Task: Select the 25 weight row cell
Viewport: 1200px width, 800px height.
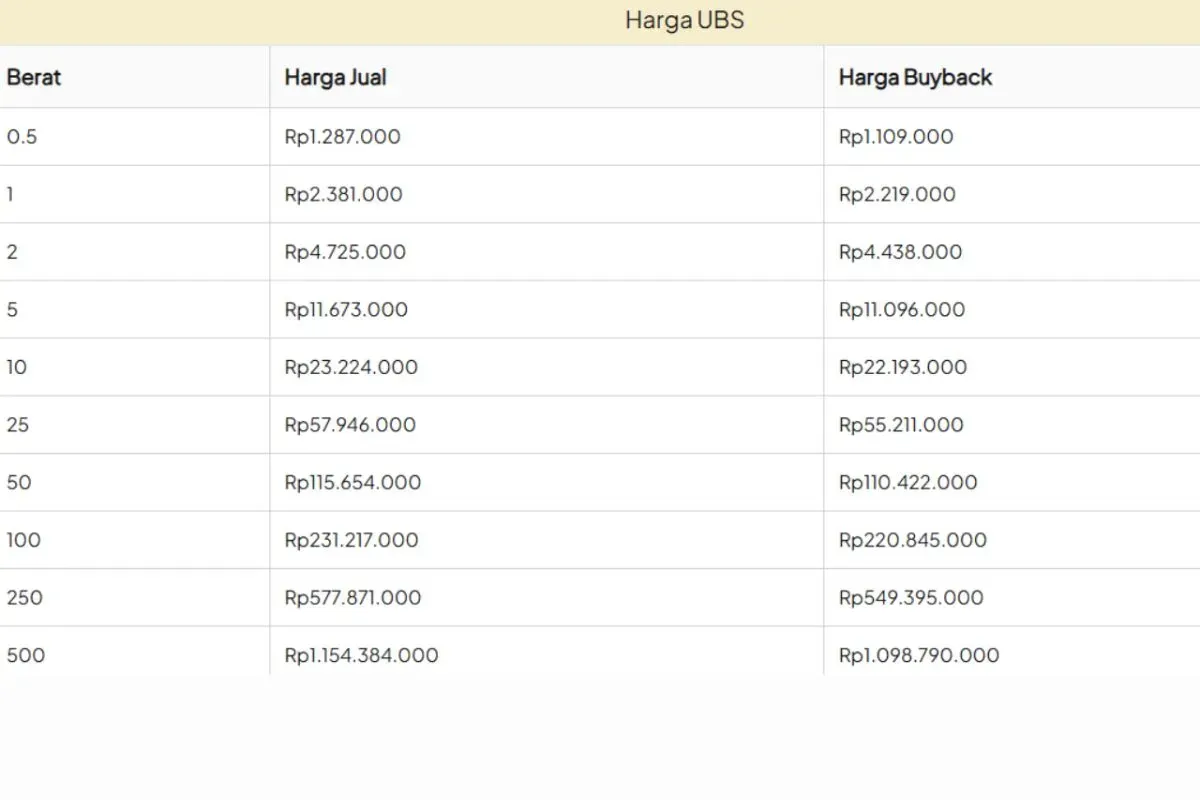Action: [18, 425]
